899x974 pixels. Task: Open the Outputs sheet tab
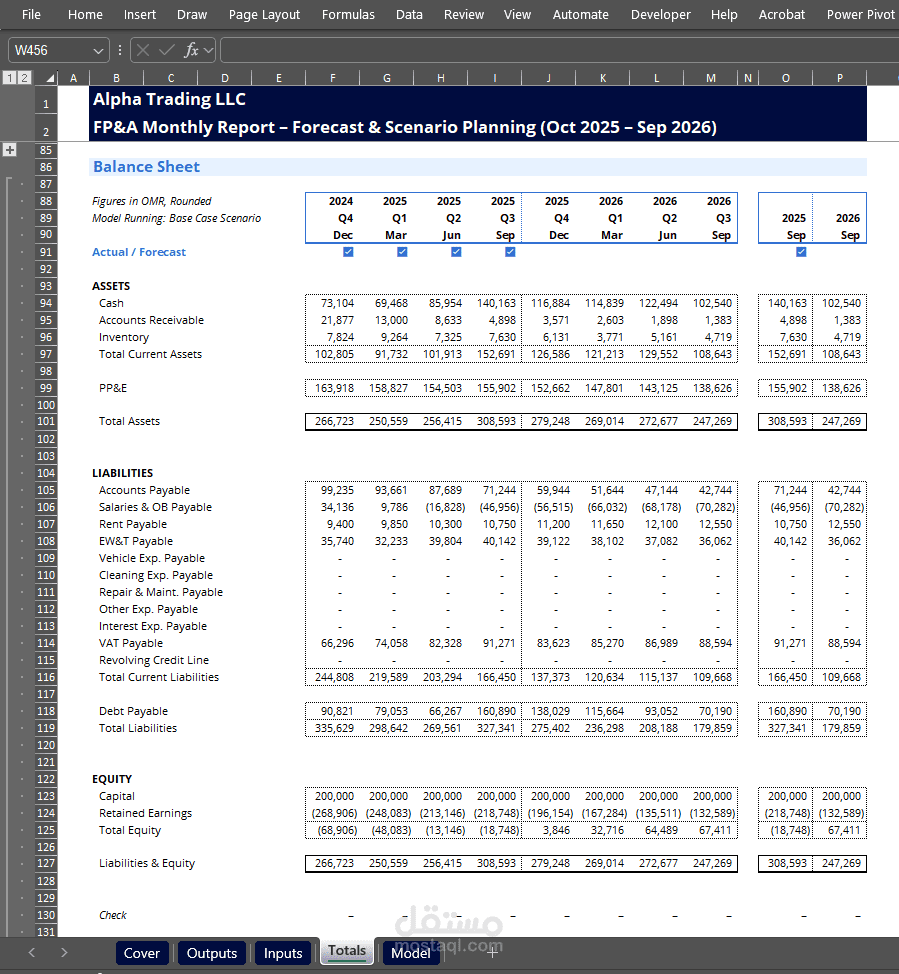212,953
